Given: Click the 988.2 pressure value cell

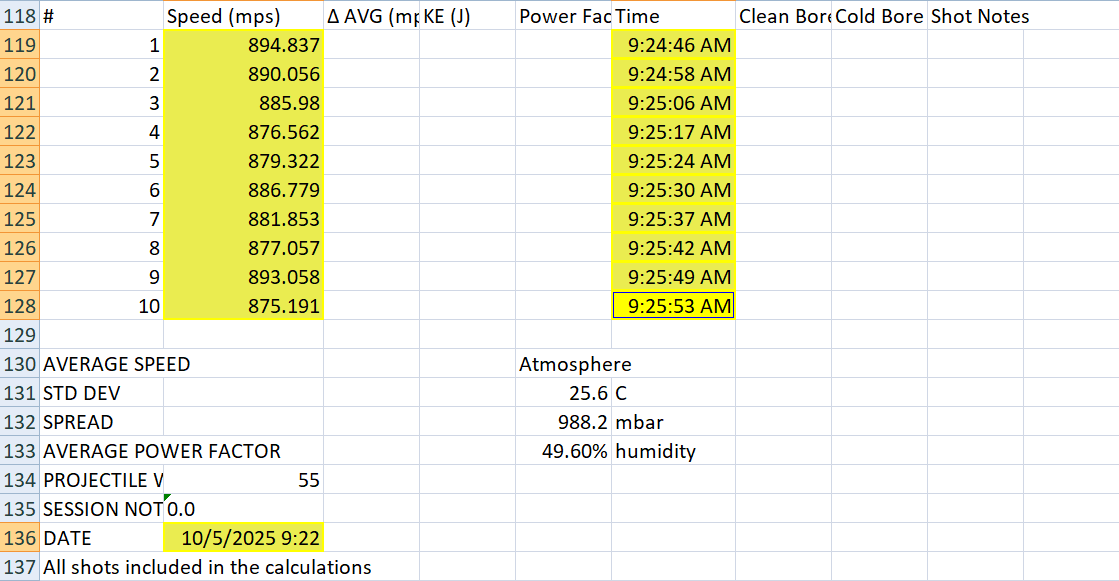Looking at the screenshot, I should tap(563, 422).
